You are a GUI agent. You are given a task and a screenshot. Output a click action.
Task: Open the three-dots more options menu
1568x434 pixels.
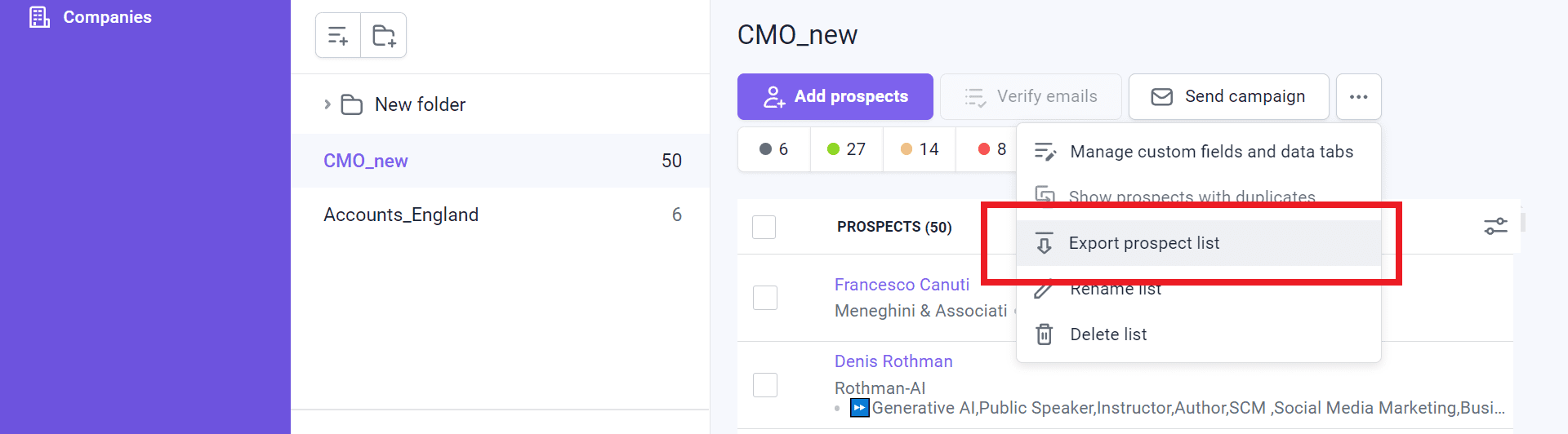tap(1358, 97)
